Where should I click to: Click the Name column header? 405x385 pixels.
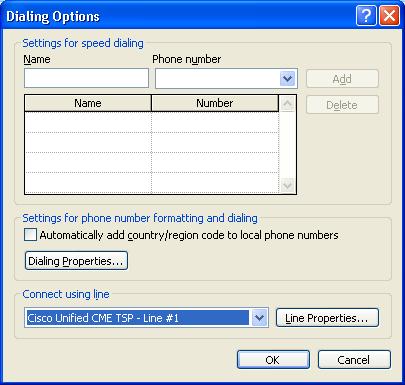88,103
